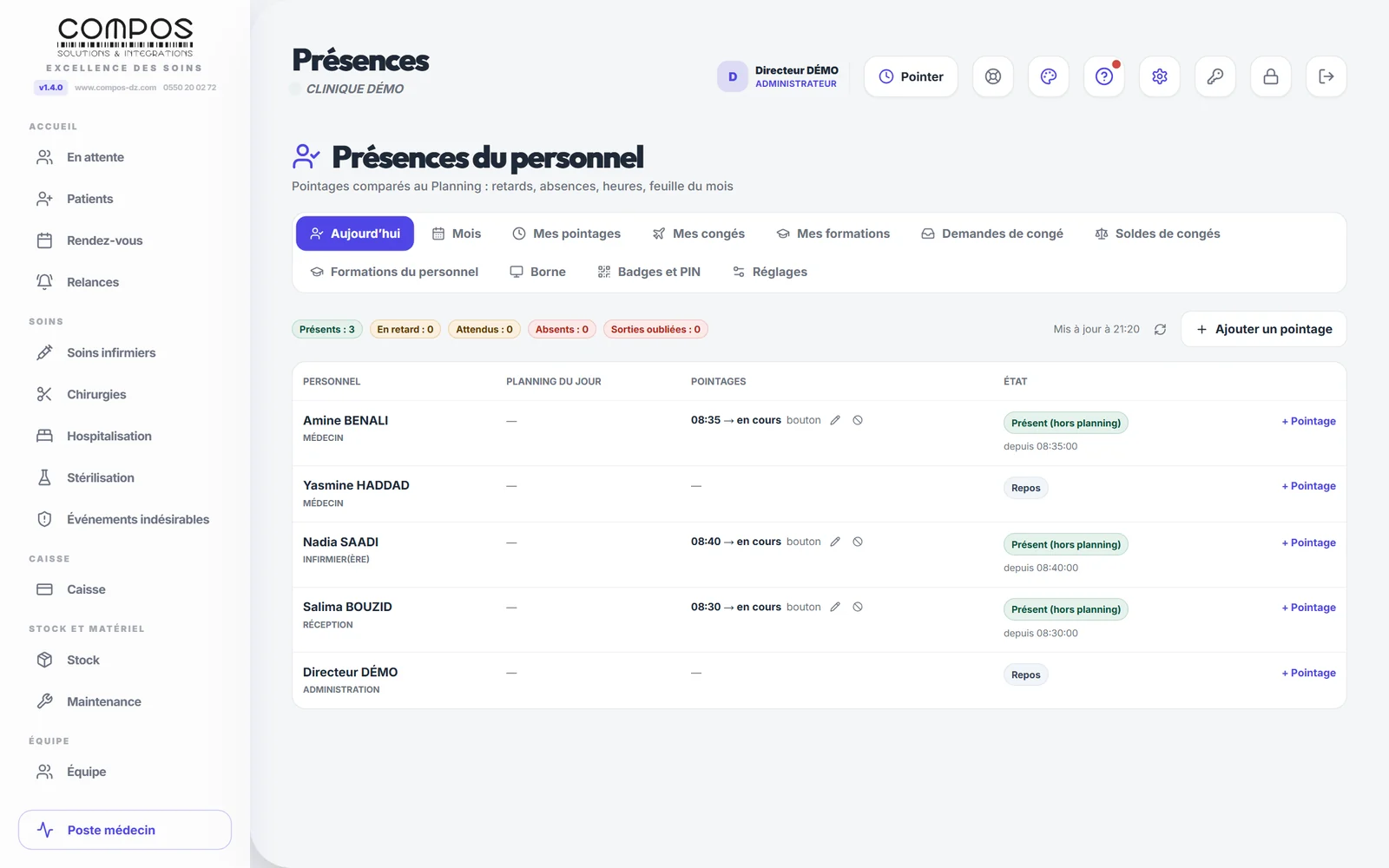Cancel Amine BENALI's 08:35 pointage
The width and height of the screenshot is (1389, 868).
[858, 420]
